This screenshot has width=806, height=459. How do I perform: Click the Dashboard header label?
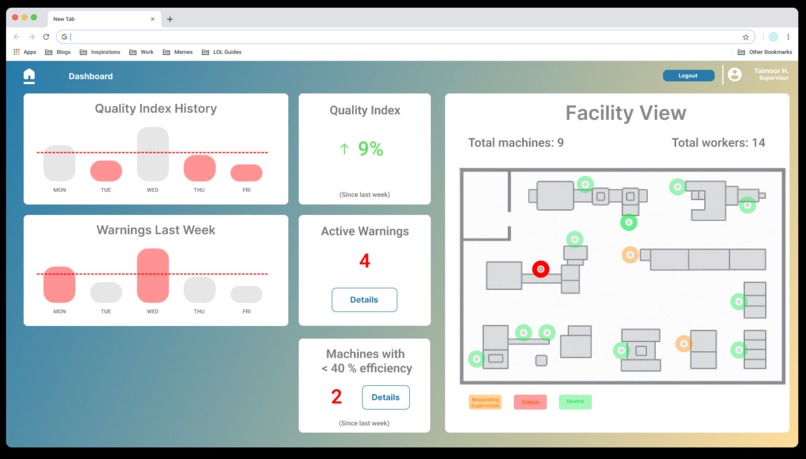click(90, 76)
